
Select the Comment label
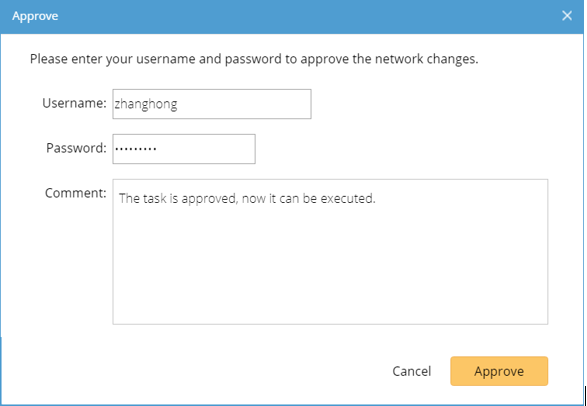click(76, 193)
